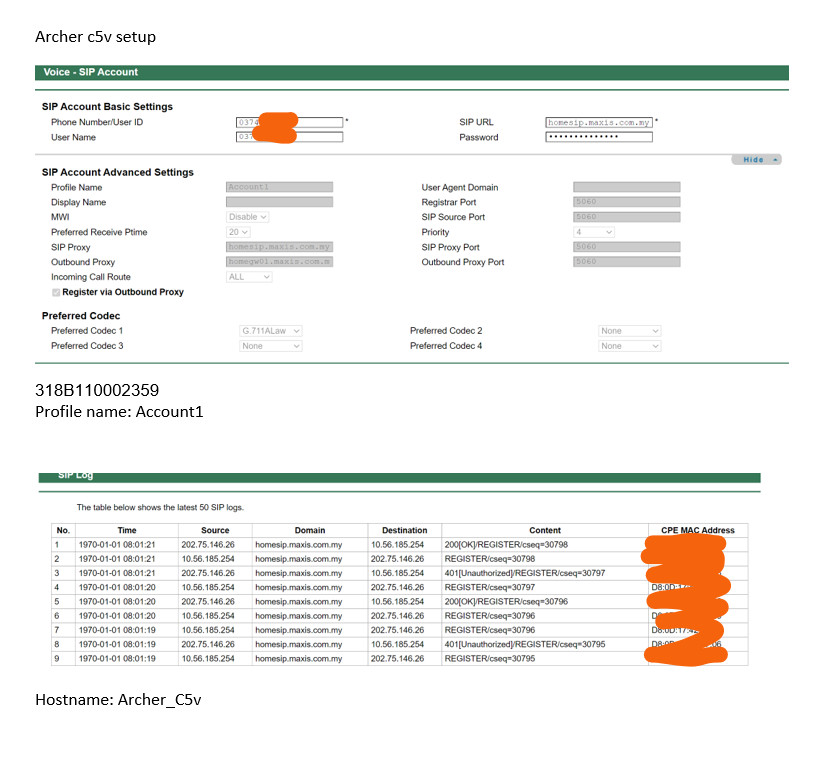Screen dimensions: 834x758
Task: Click the Display Name field
Action: [x=279, y=202]
